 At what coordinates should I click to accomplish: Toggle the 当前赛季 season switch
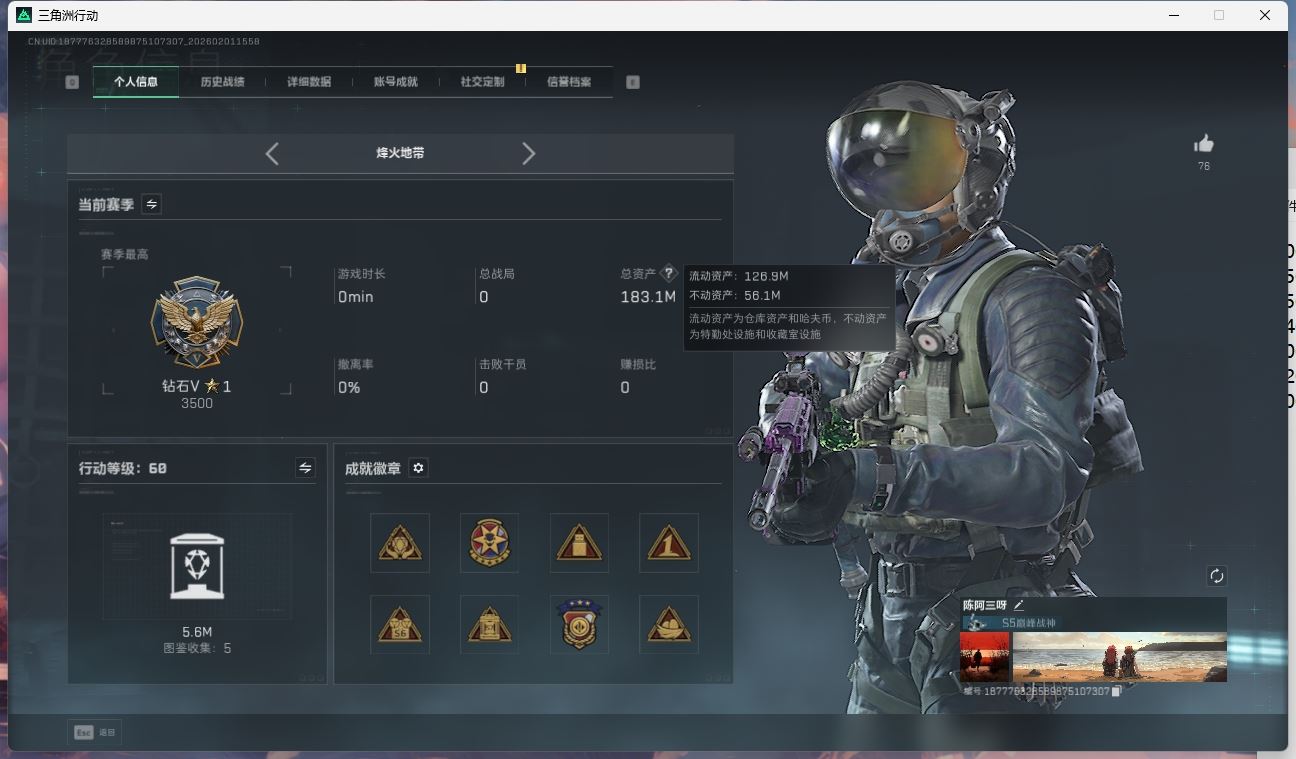click(x=151, y=204)
